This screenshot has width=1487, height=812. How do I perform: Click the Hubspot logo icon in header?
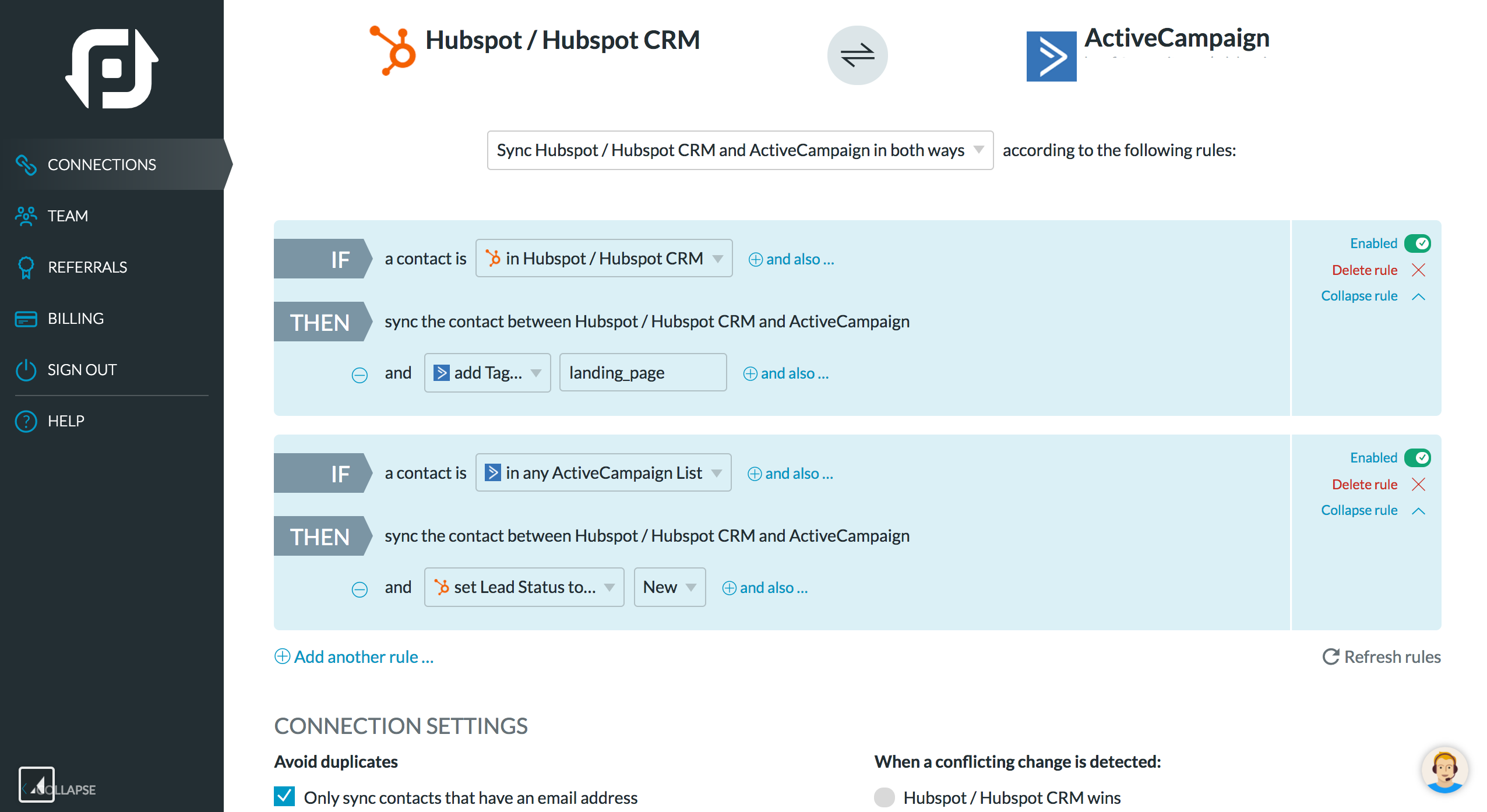(x=393, y=51)
